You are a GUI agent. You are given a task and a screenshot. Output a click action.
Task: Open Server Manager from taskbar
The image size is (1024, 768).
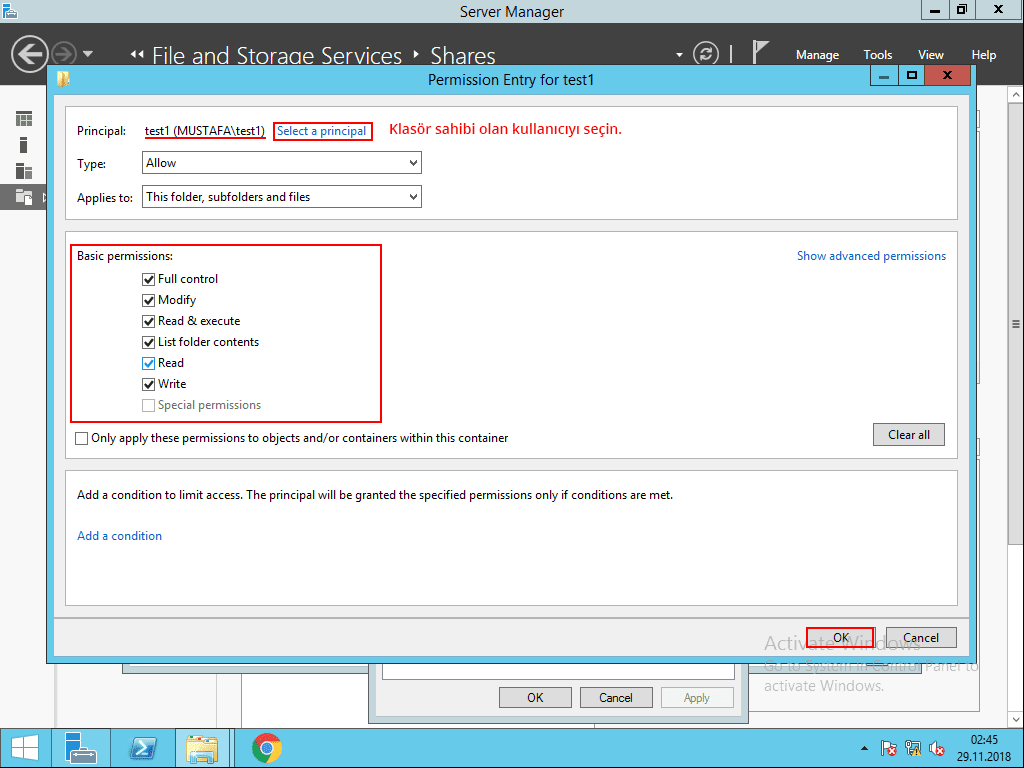coord(81,748)
